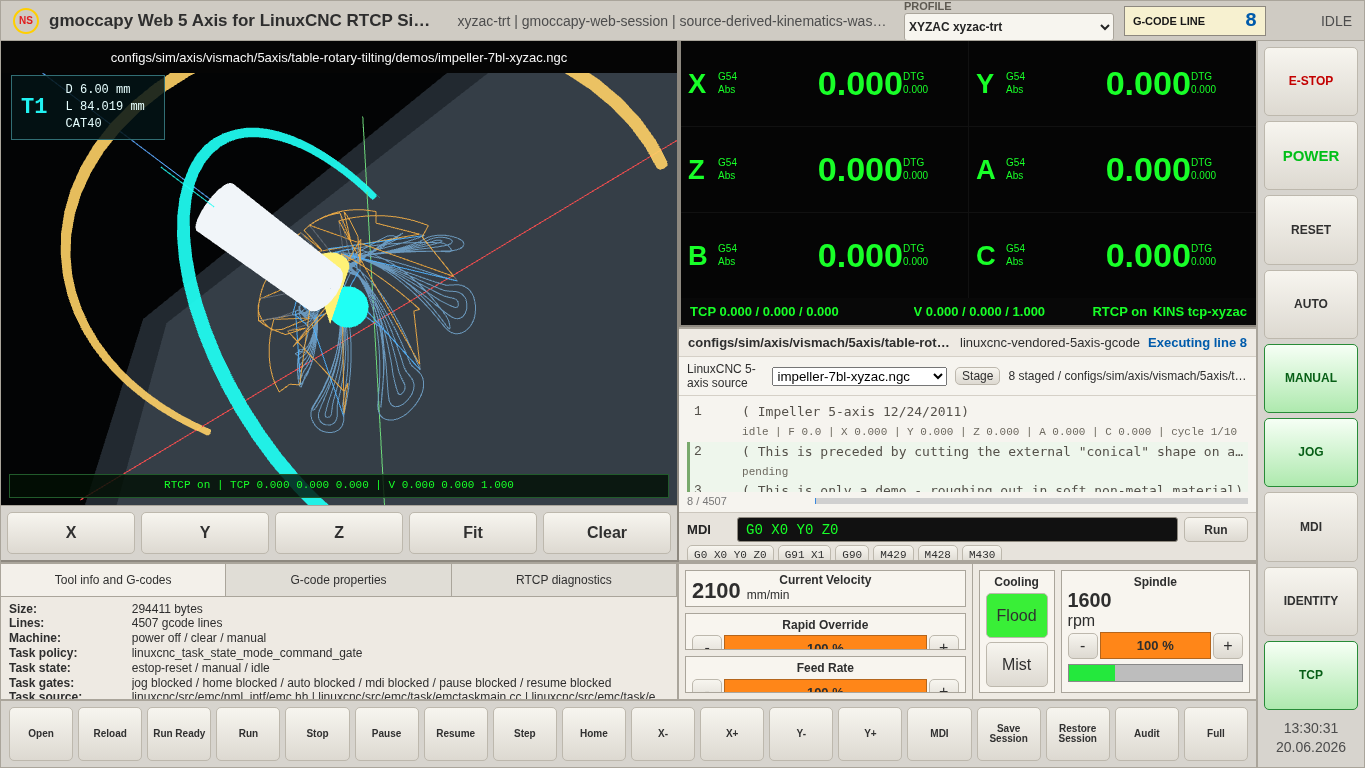The height and width of the screenshot is (768, 1365).
Task: Switch to MANUAL mode
Action: tap(1310, 378)
